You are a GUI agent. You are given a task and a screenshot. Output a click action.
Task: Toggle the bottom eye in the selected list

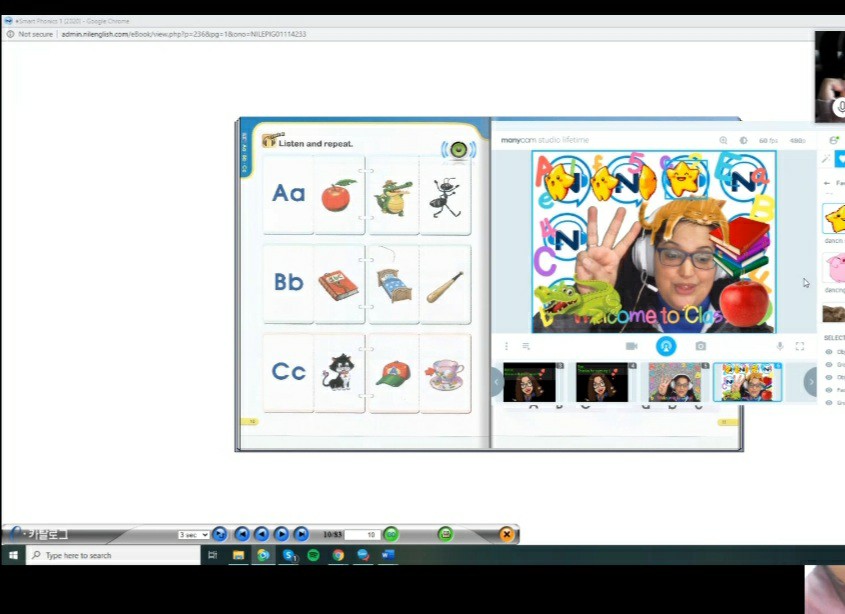coord(829,403)
